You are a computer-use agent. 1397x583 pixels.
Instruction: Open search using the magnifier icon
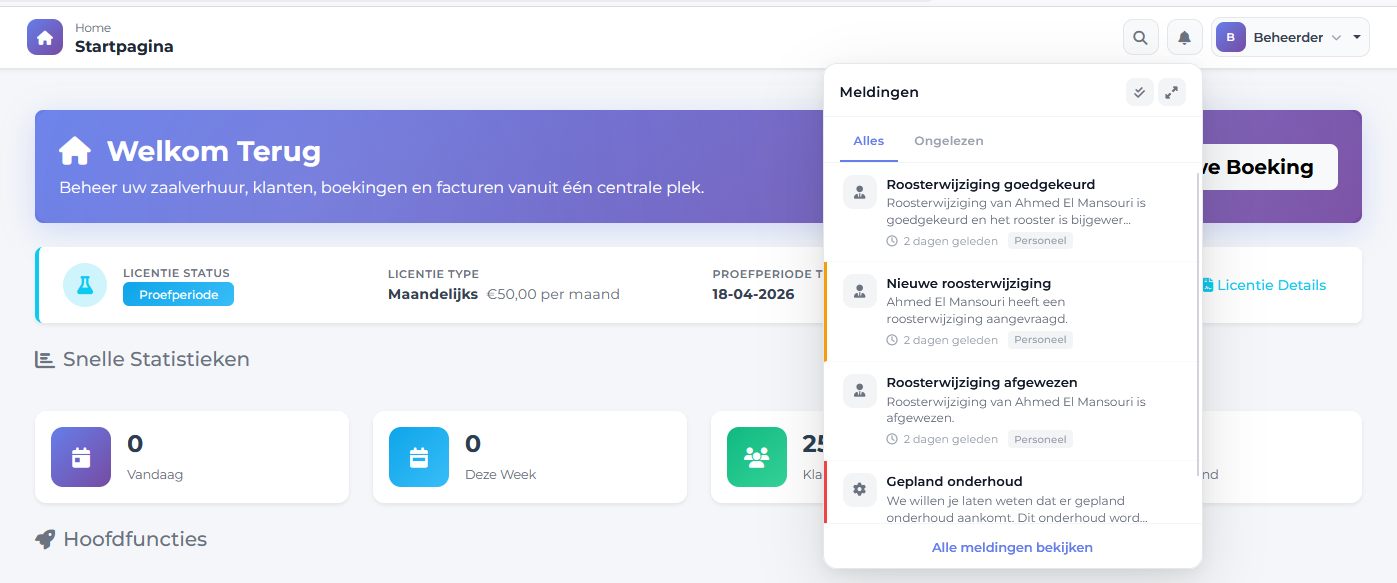(x=1140, y=36)
